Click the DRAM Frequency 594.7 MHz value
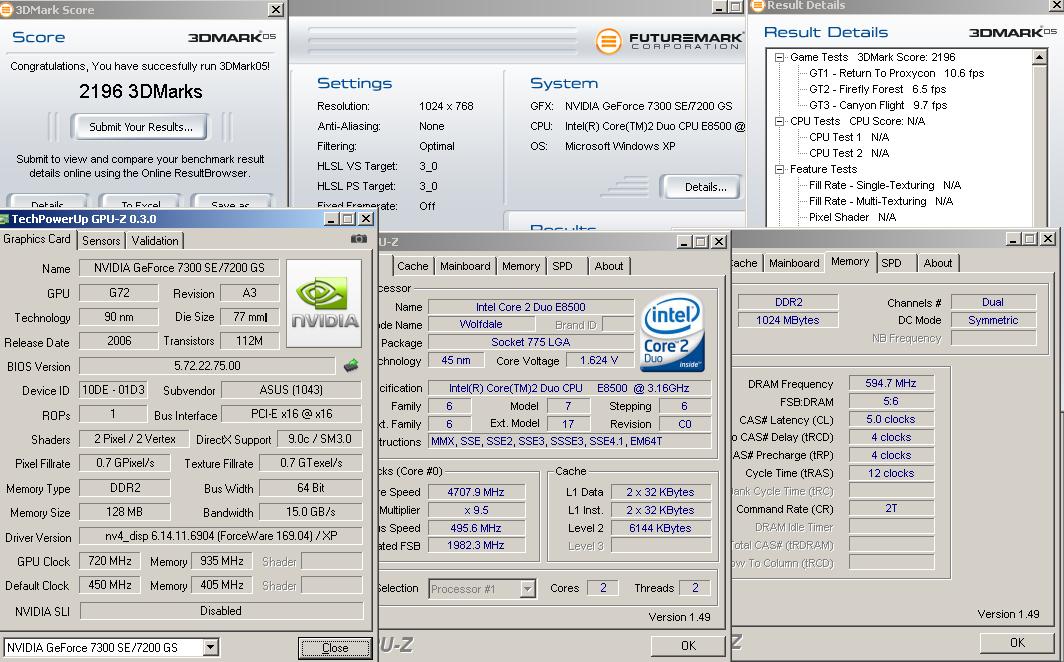 [891, 383]
